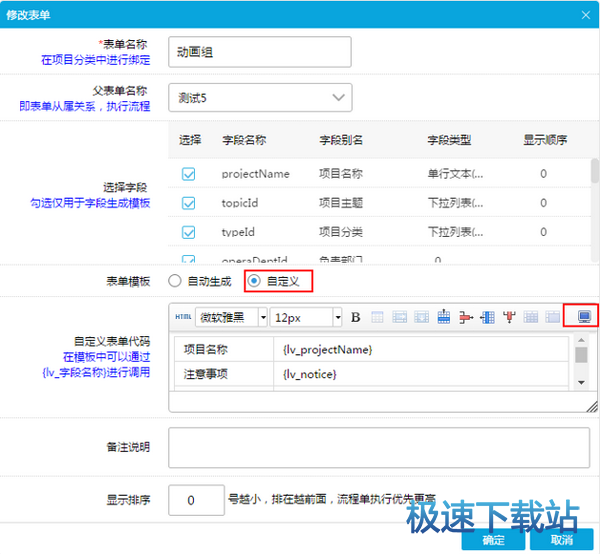Screen dimensions: 600x554
Task: Click the 项目主题 alias cell
Action: 341,203
